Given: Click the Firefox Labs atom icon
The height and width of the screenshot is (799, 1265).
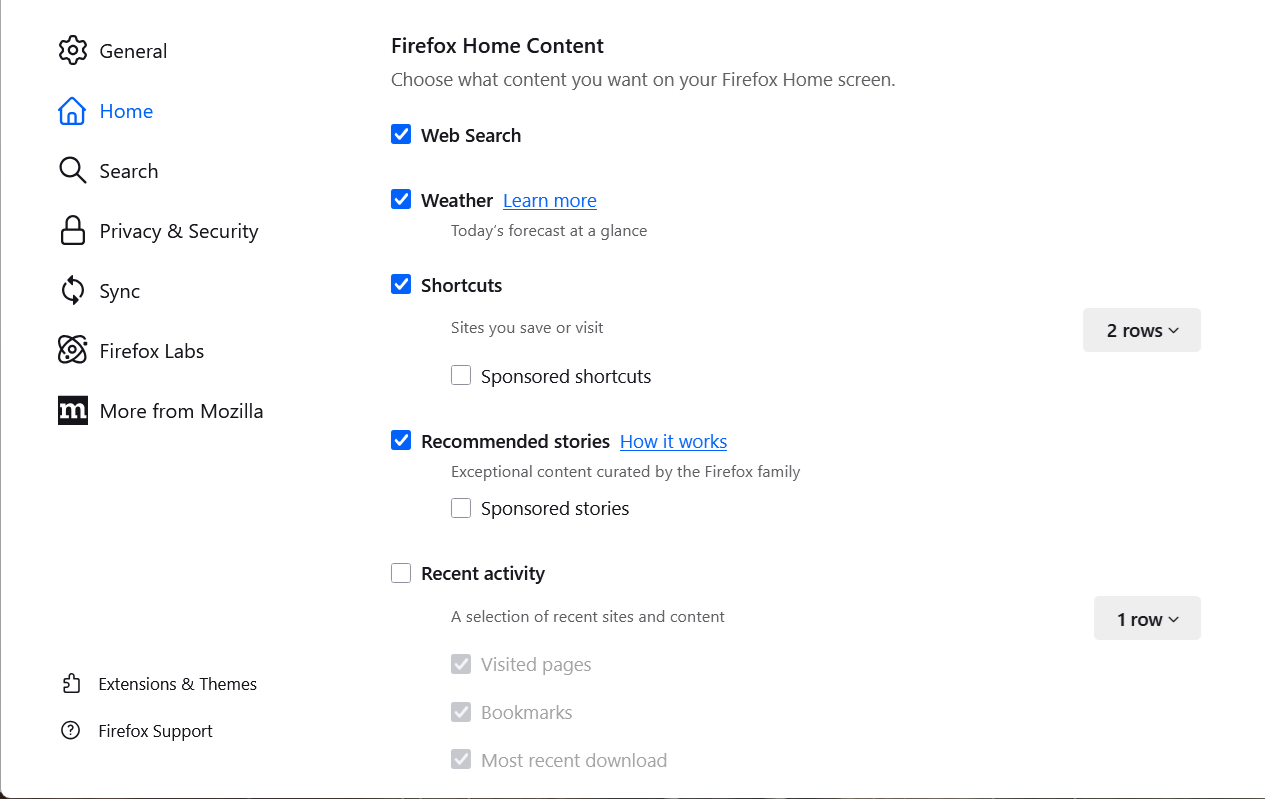Looking at the screenshot, I should pyautogui.click(x=73, y=350).
